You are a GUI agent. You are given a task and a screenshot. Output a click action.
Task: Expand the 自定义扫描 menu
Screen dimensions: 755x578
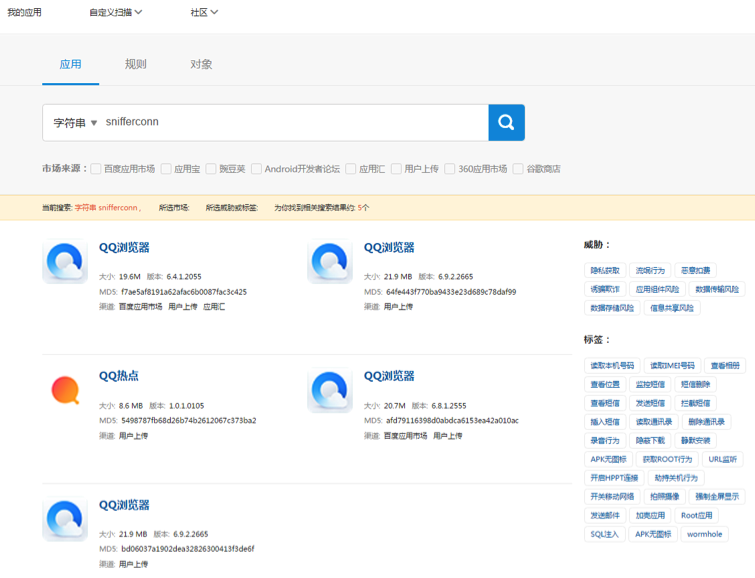[x=116, y=12]
